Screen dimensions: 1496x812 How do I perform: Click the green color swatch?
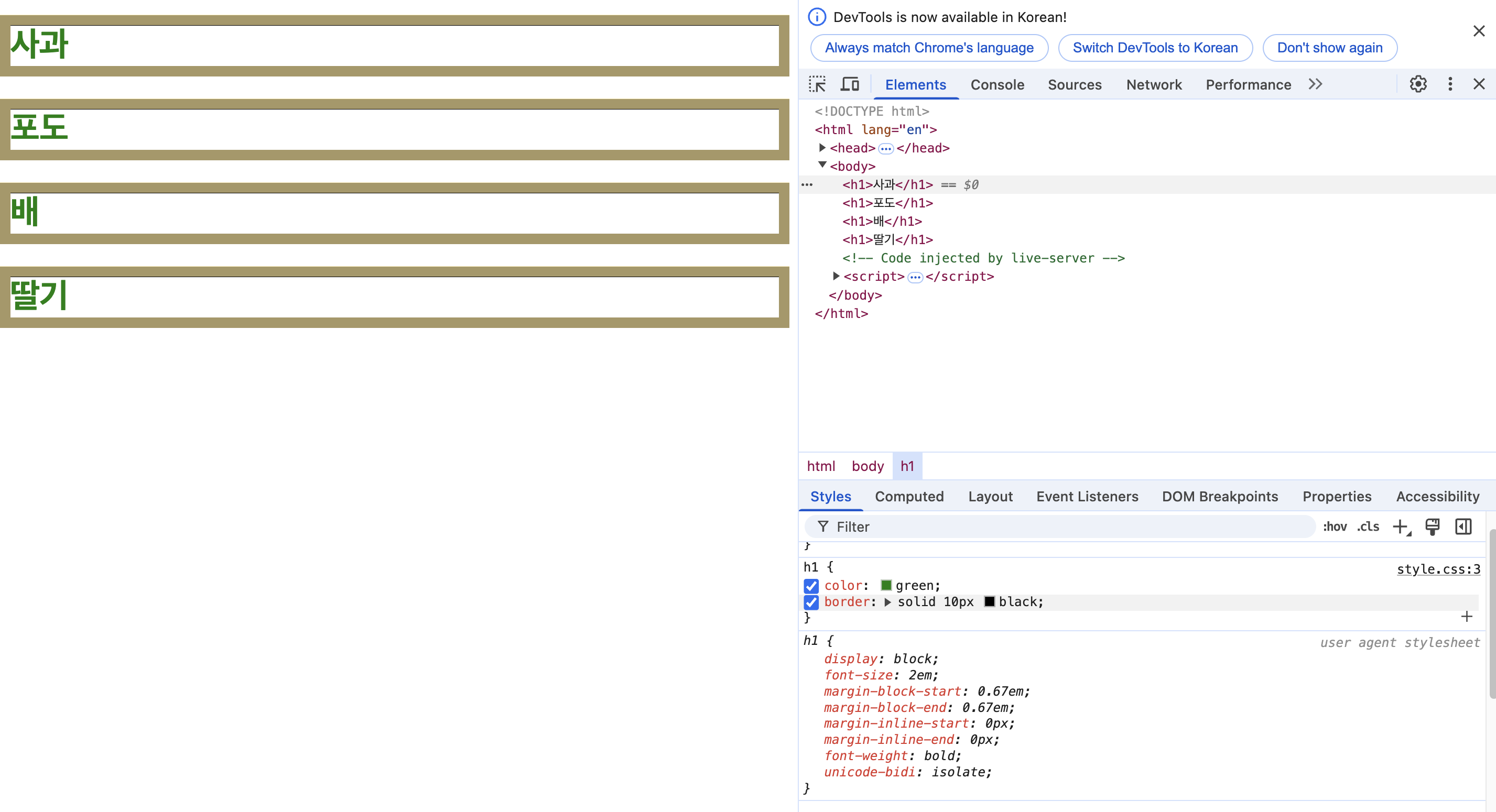tap(886, 585)
